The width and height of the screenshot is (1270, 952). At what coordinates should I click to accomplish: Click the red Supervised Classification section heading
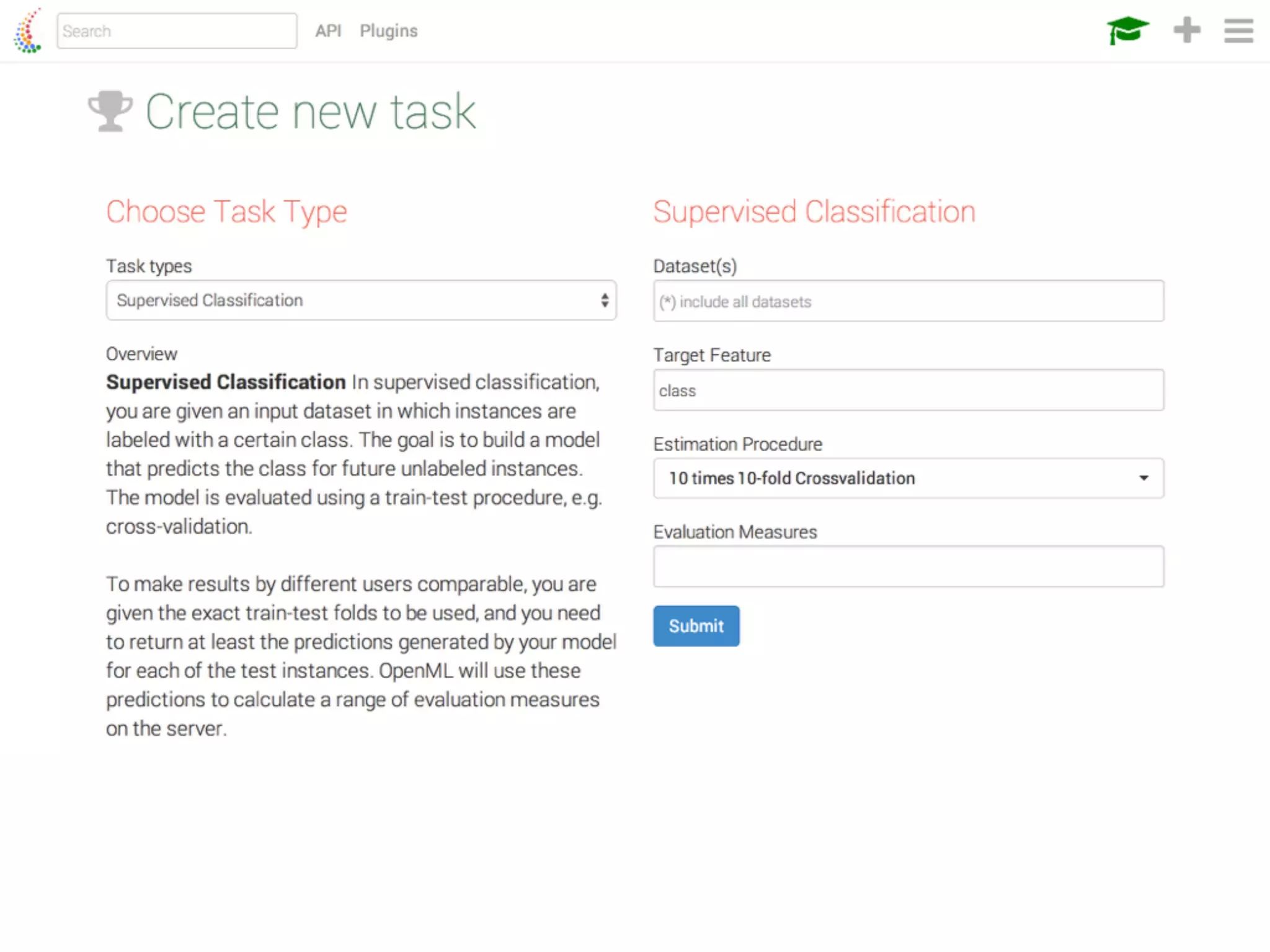point(814,212)
